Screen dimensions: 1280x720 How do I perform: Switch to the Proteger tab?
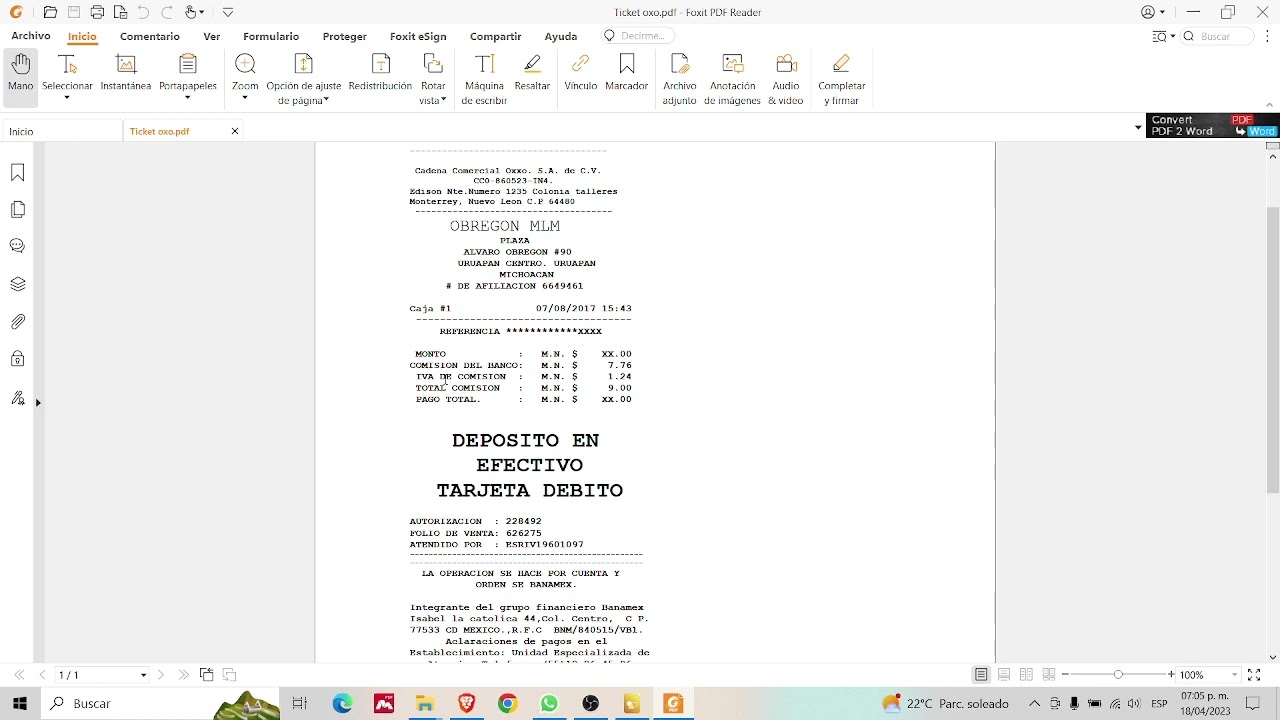(344, 36)
